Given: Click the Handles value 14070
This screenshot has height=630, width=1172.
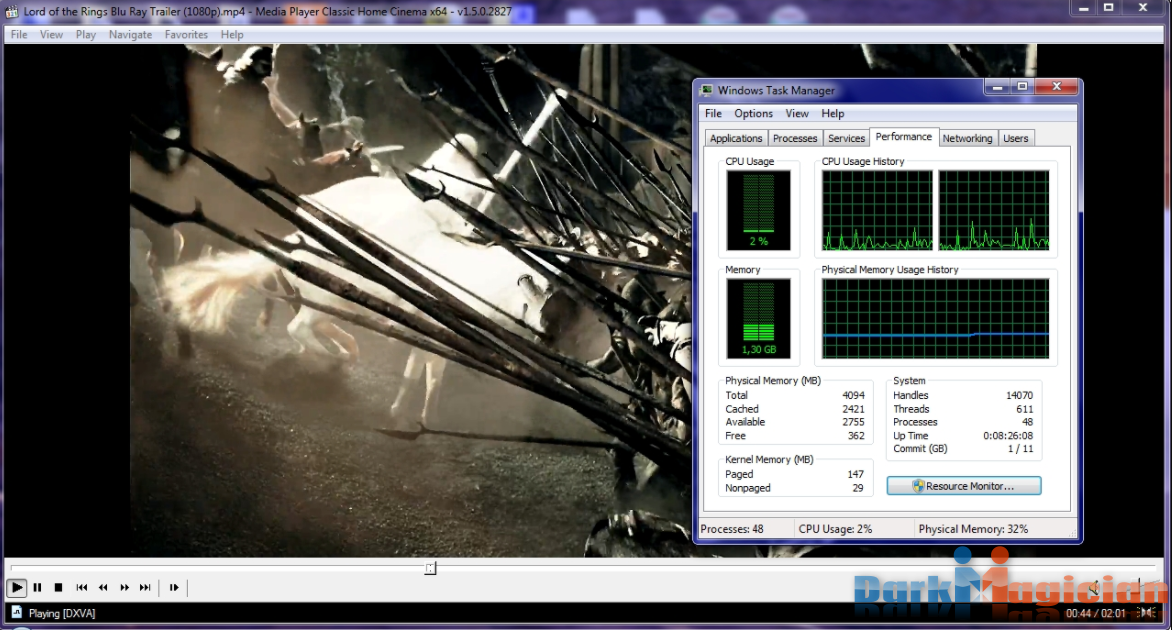Looking at the screenshot, I should (x=1020, y=395).
